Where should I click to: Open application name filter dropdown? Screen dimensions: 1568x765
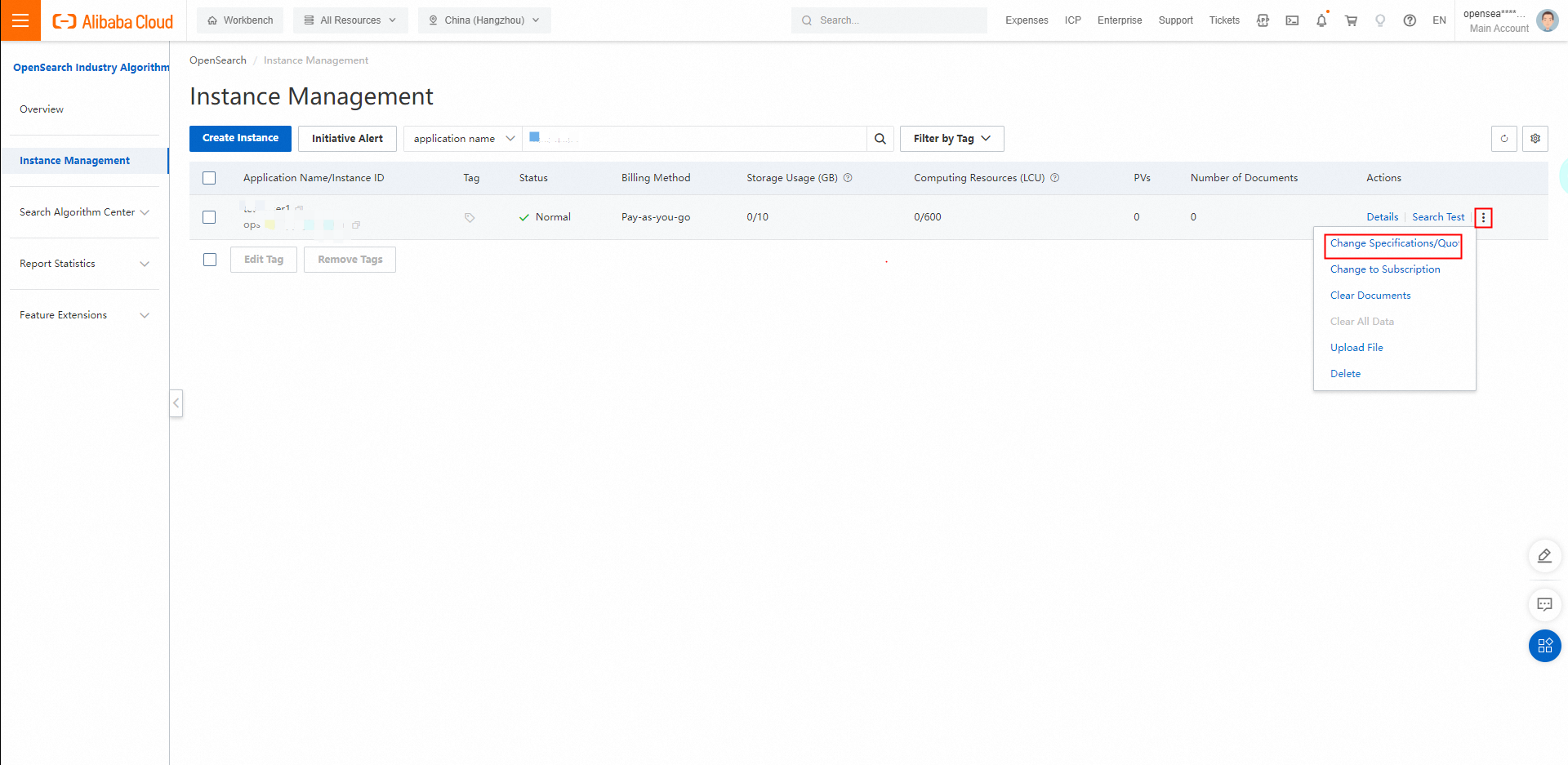coord(463,139)
